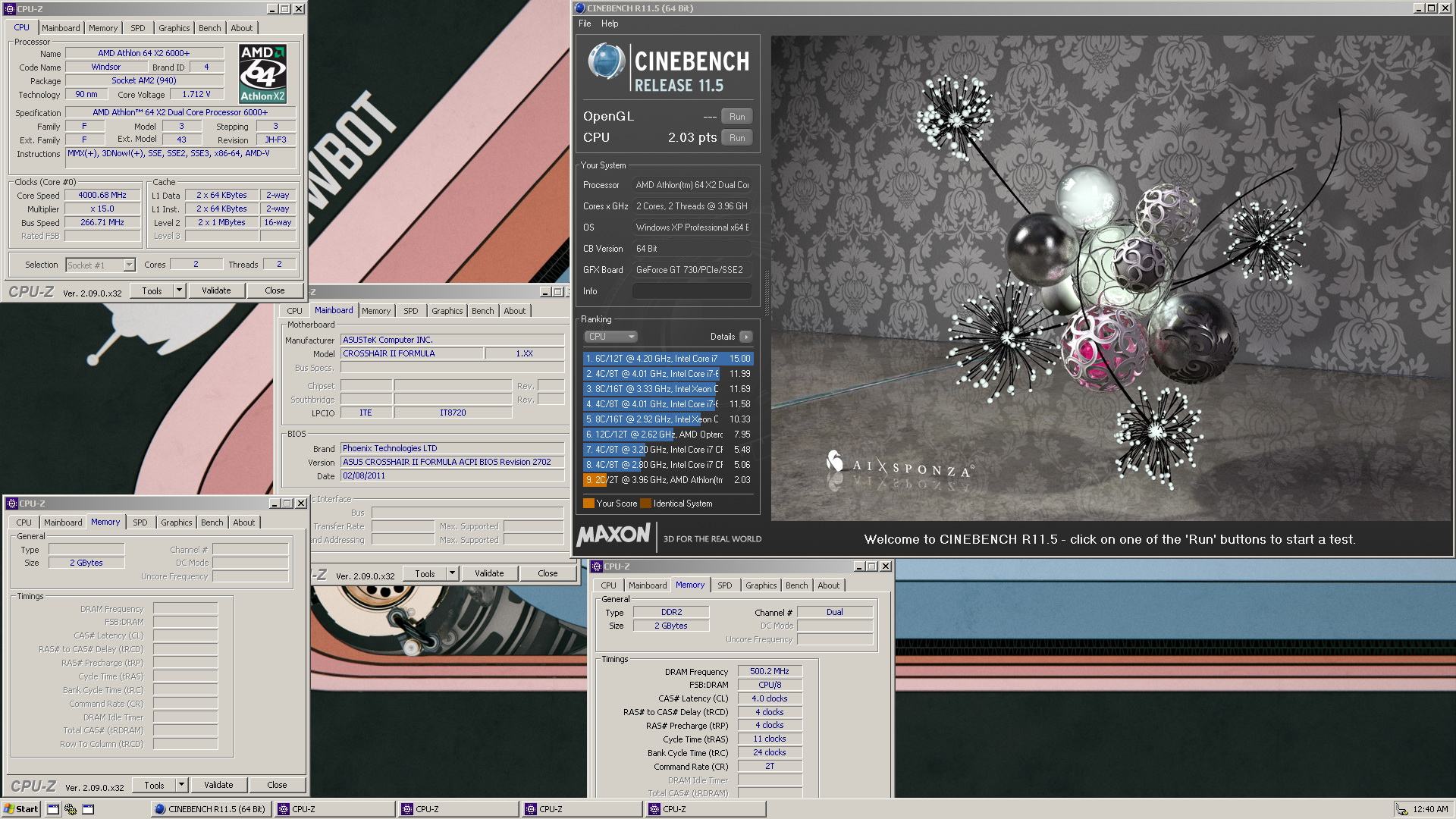This screenshot has width=1456, height=819.
Task: Switch to the CINEBENCH R11.5 taskbar button
Action: pos(211,809)
